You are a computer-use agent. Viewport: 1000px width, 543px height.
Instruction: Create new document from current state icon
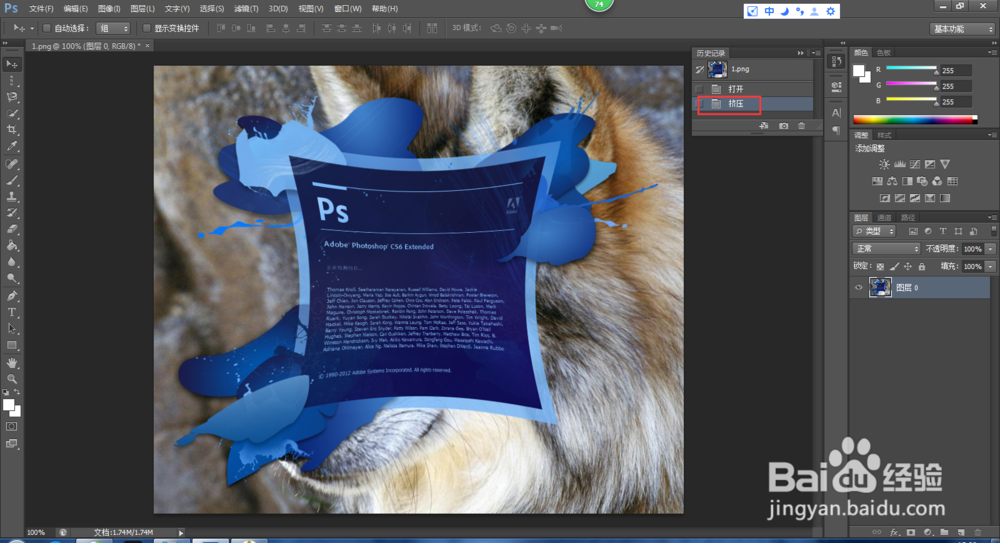(x=764, y=126)
